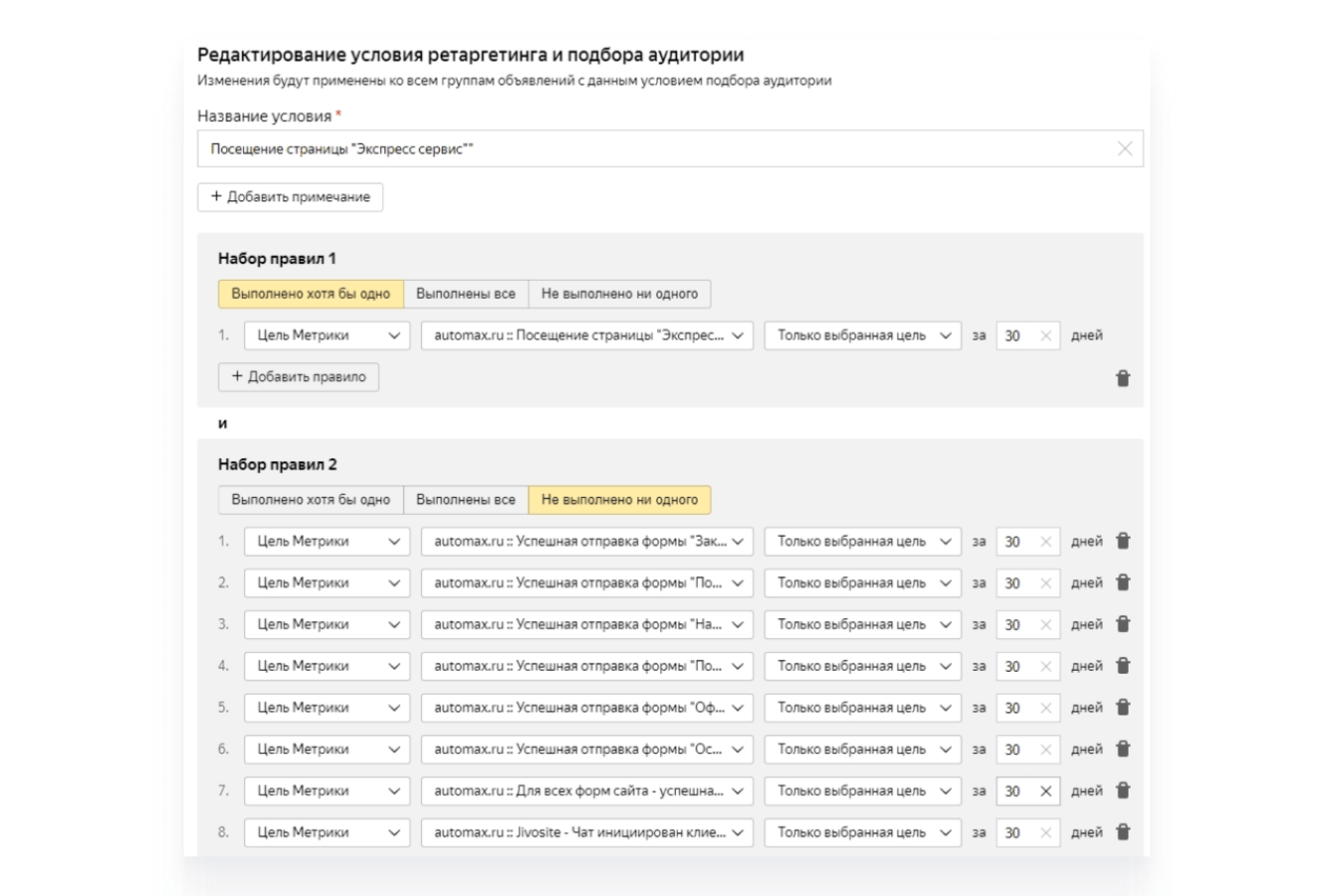Click trash icon for rule 3 in set 2
This screenshot has height=896, width=1334.
pos(1123,624)
